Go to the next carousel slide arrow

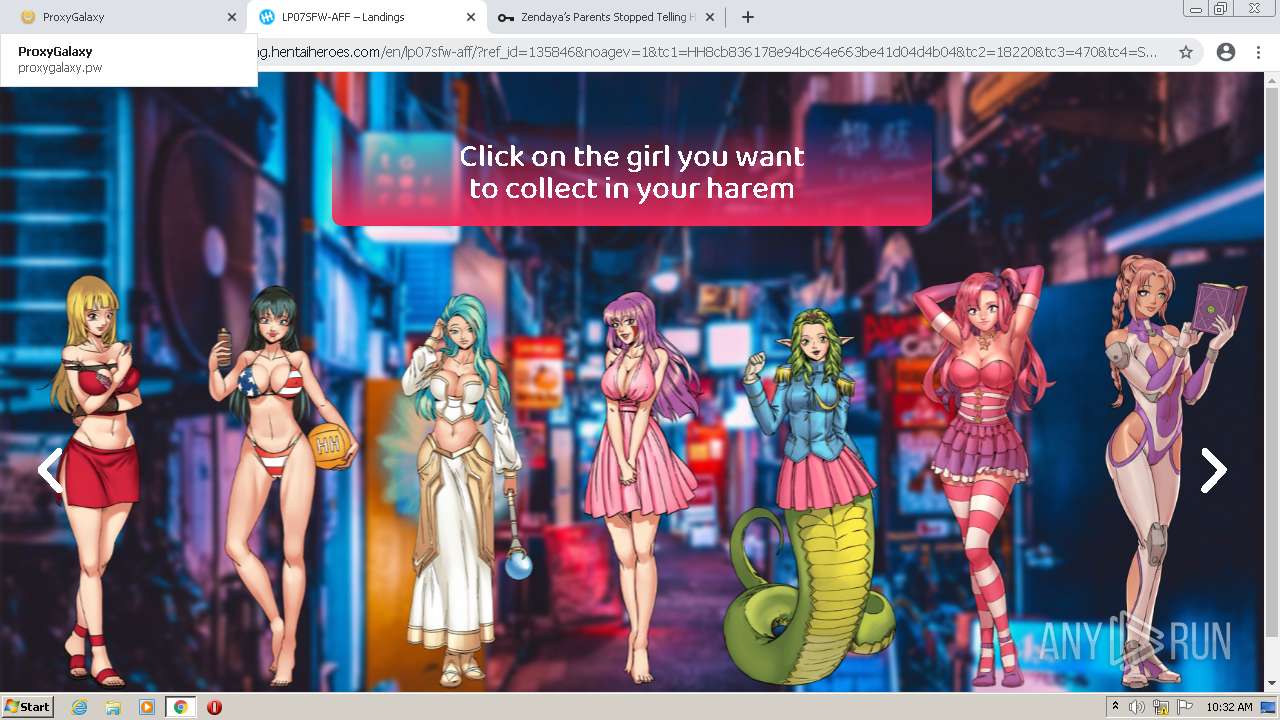point(1213,470)
